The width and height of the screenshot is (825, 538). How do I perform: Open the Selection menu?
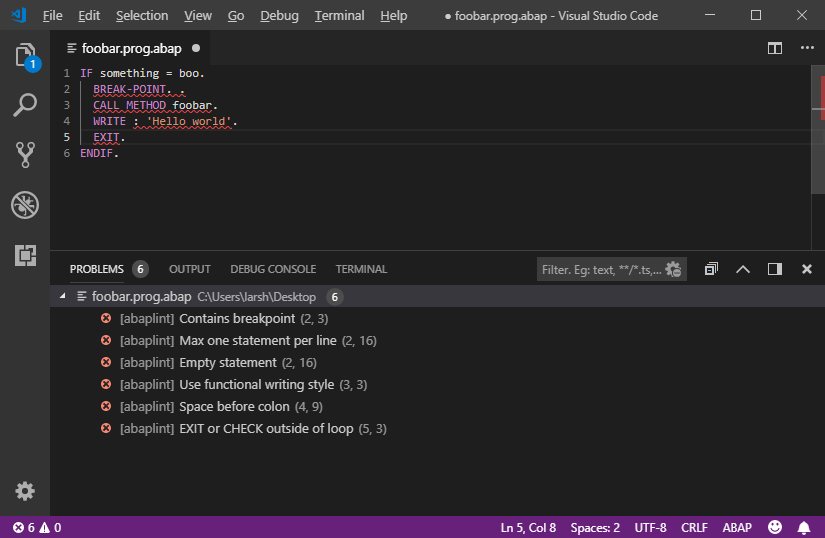(x=142, y=16)
